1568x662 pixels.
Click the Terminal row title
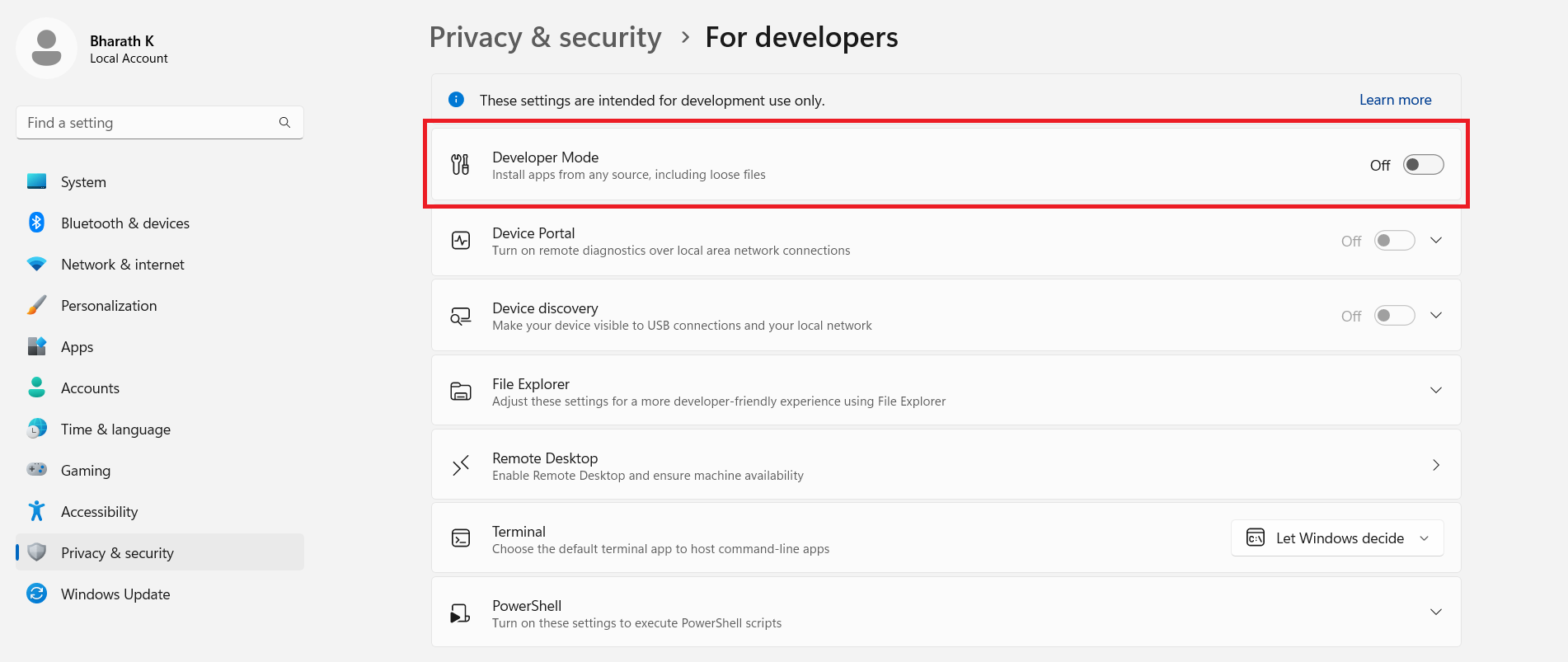pos(519,531)
